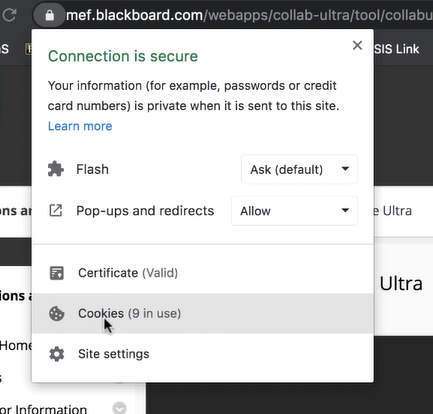This screenshot has height=414, width=433.
Task: Open Certificate (Valid) details
Action: [x=203, y=273]
